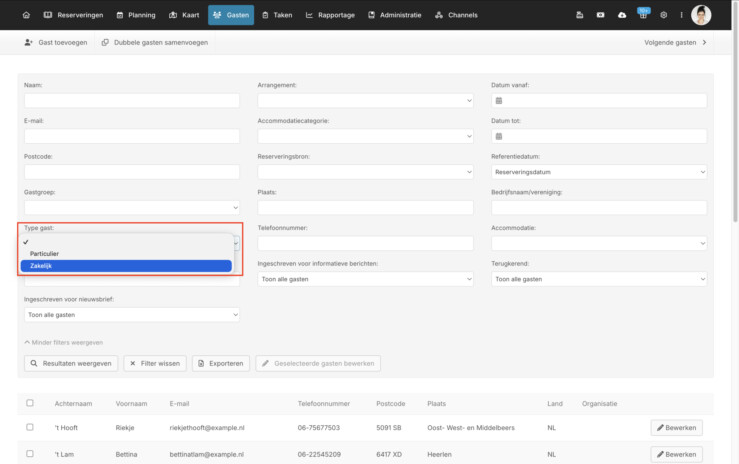This screenshot has height=464, width=739.
Task: Click the Organisatie column header
Action: [599, 404]
